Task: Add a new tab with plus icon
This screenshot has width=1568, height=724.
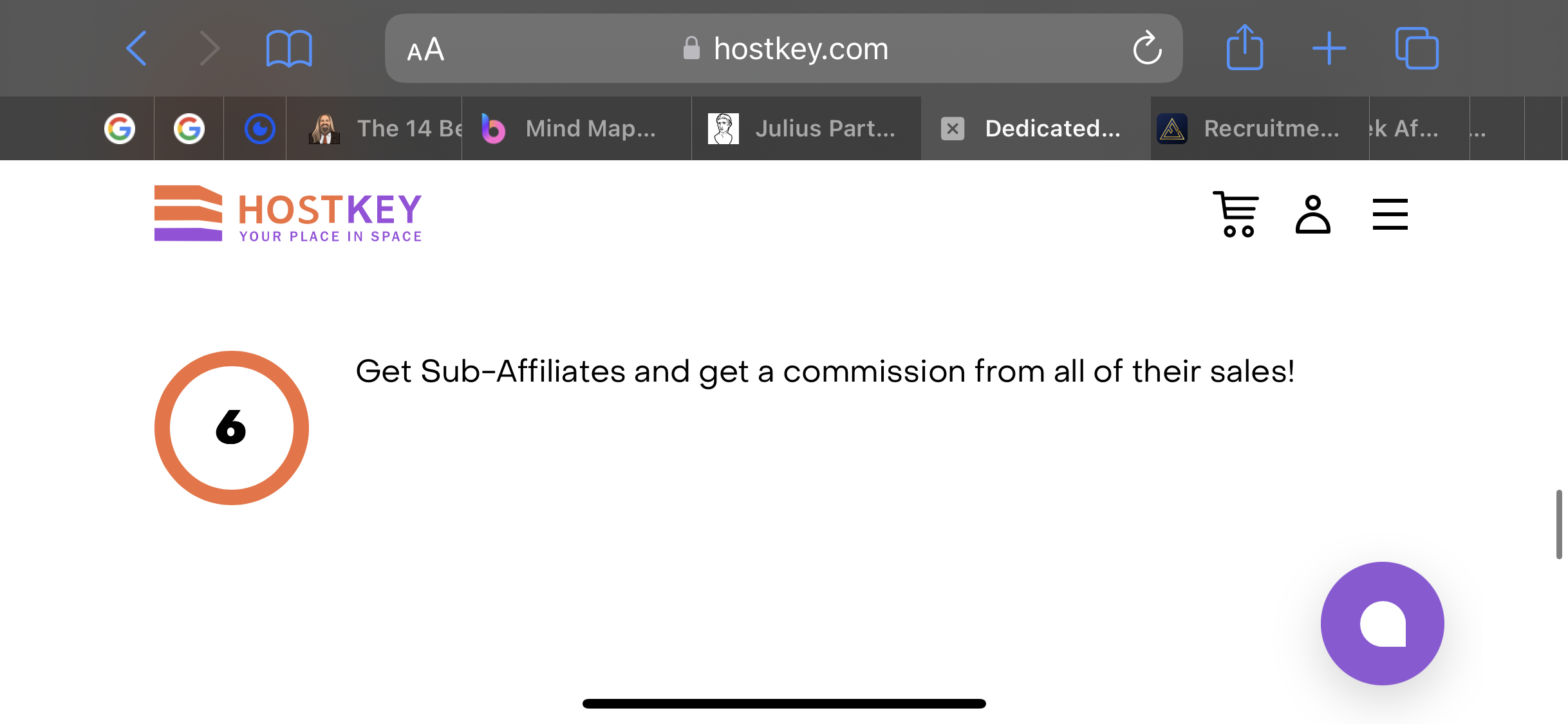Action: tap(1329, 49)
